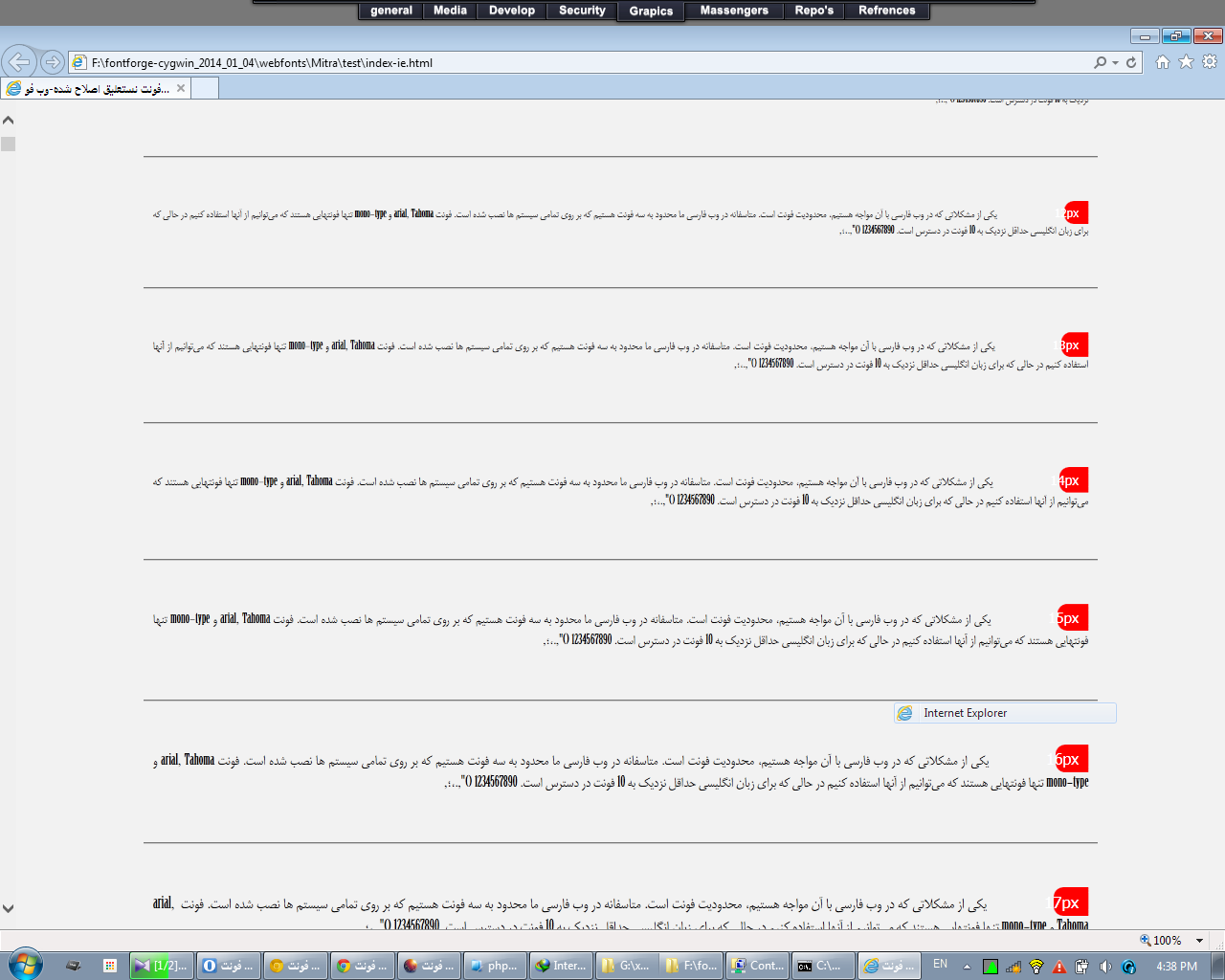This screenshot has height=980, width=1225.
Task: Click the 100% zoom level button
Action: [x=1160, y=941]
